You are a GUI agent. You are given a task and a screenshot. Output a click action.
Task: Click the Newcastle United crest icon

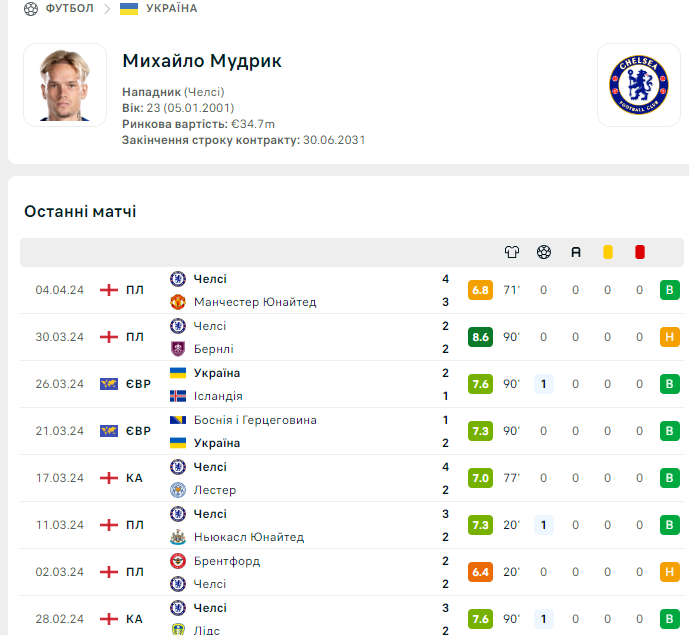(x=178, y=537)
